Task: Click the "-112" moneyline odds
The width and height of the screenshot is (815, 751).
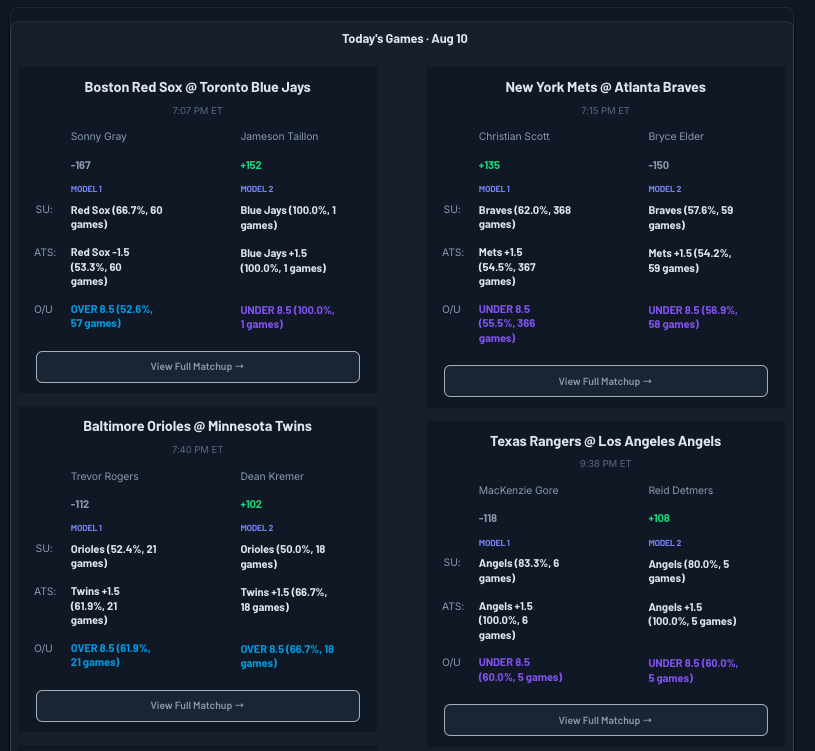Action: pyautogui.click(x=80, y=504)
